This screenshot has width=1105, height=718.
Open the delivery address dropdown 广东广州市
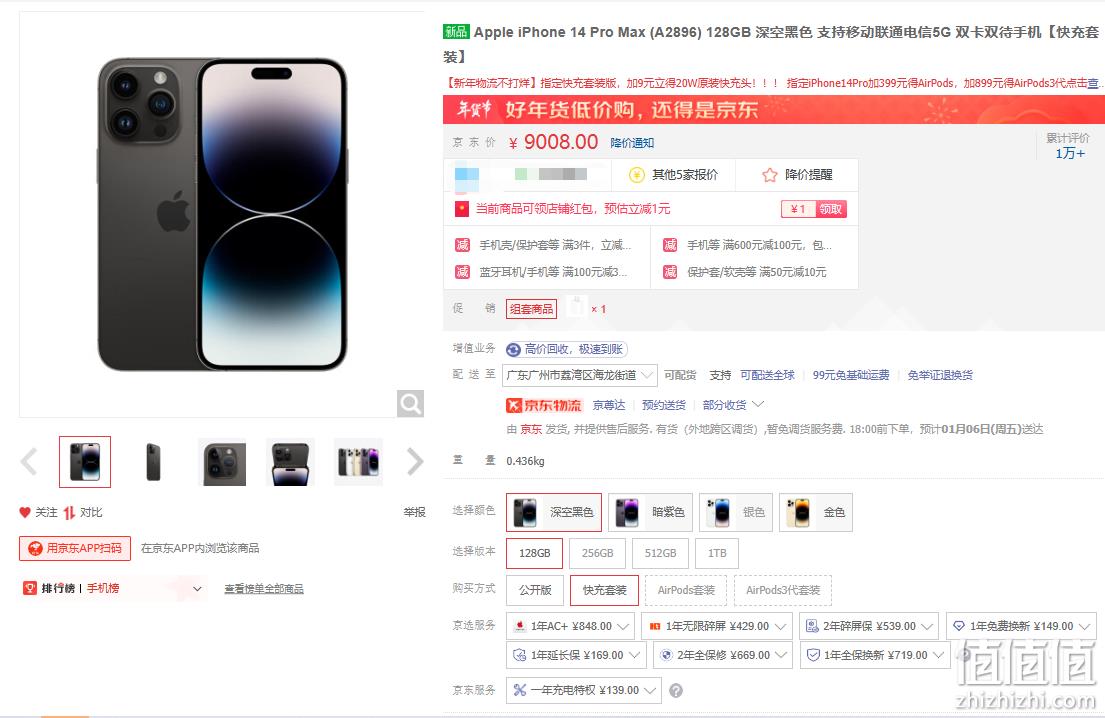click(579, 376)
